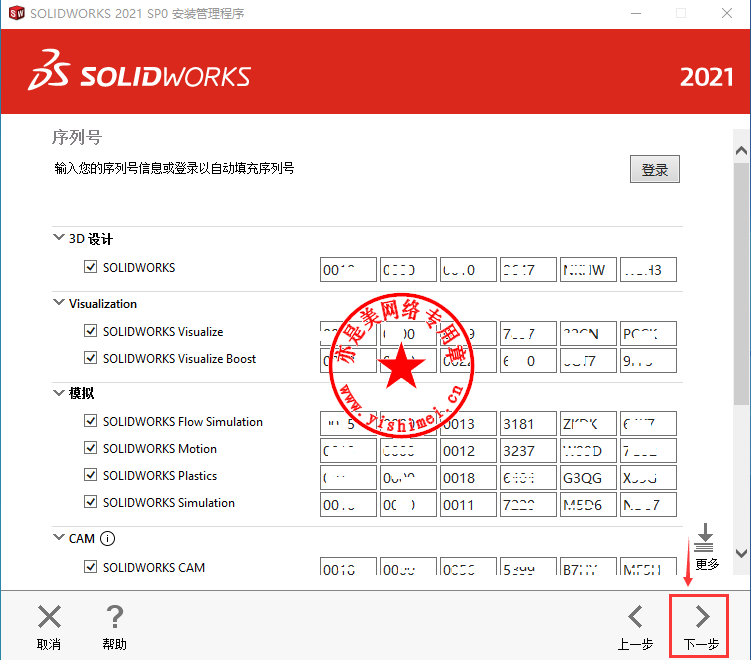
Task: Show CAM info circle icon
Action: pyautogui.click(x=107, y=538)
